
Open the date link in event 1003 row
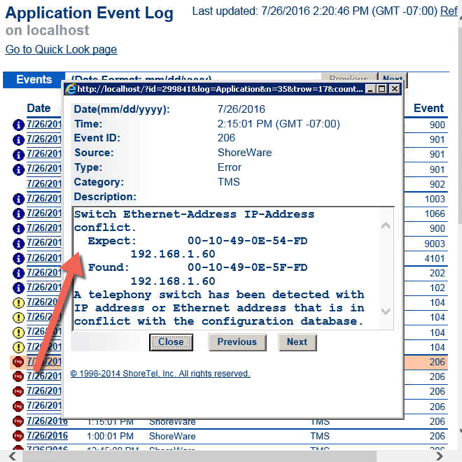coord(44,198)
